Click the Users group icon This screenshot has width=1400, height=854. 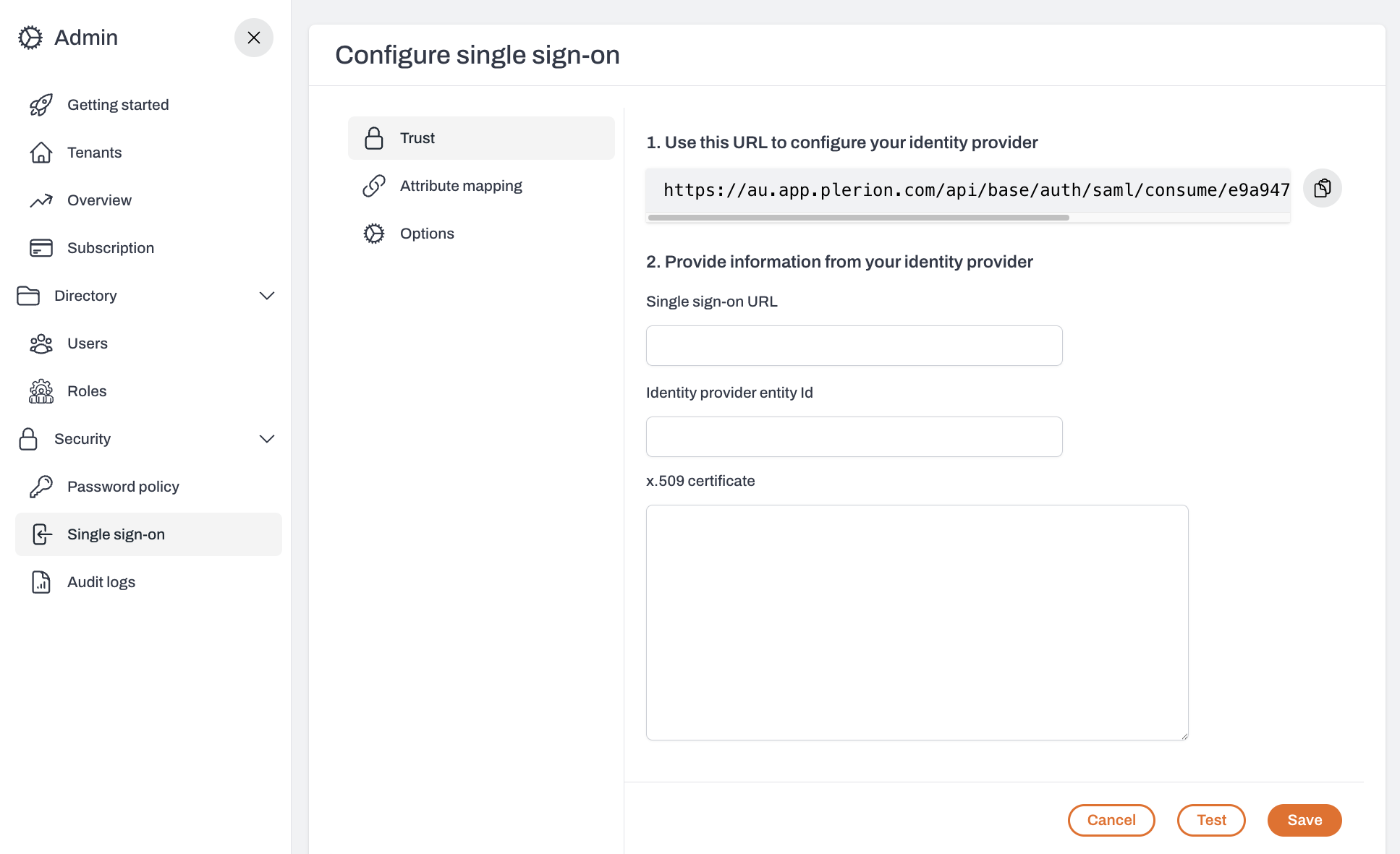pyautogui.click(x=41, y=343)
